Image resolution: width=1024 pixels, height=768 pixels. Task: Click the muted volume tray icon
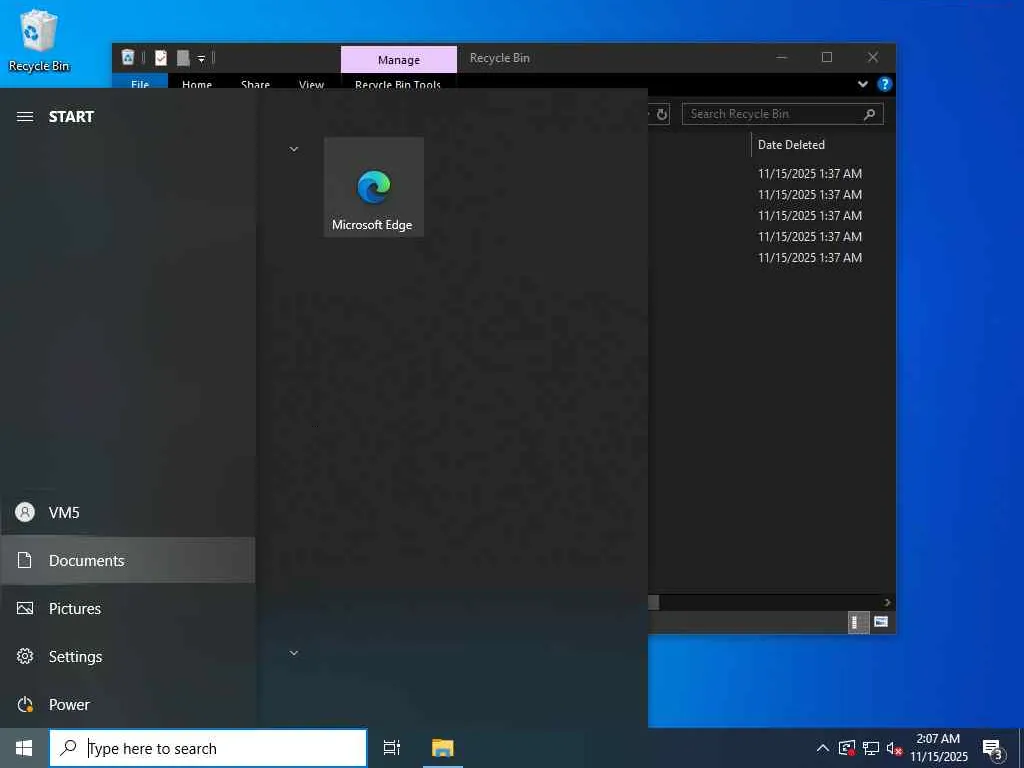coord(894,748)
